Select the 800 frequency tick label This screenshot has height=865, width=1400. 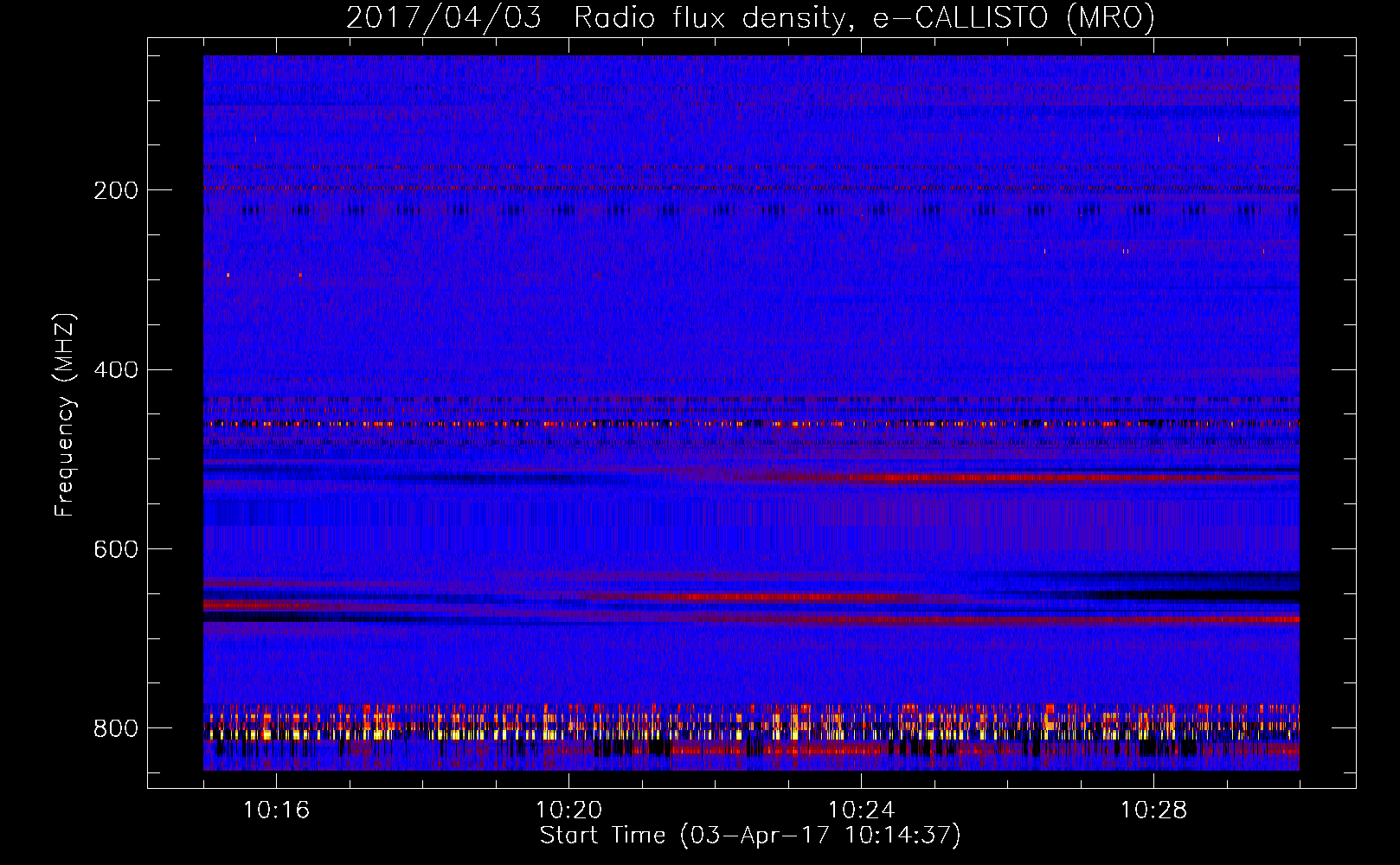point(115,728)
